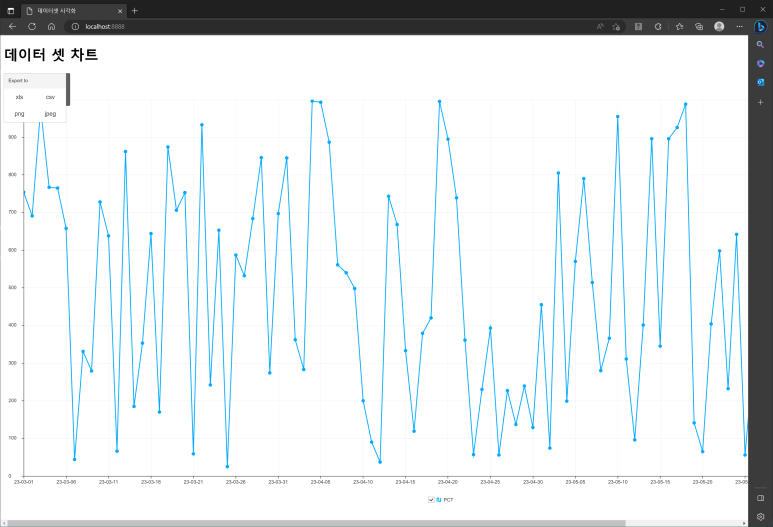Open a new browser tab

(135, 10)
